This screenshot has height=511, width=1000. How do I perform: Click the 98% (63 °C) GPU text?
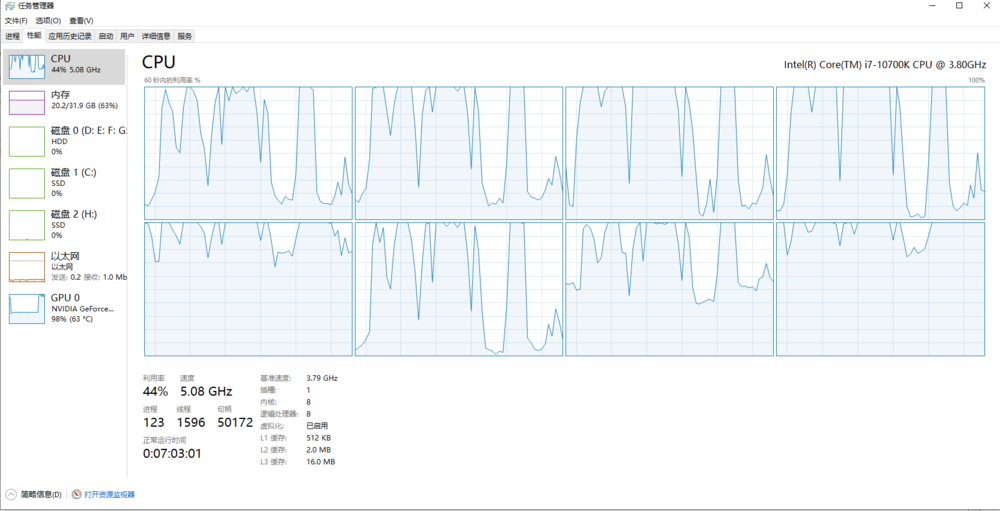pos(72,318)
